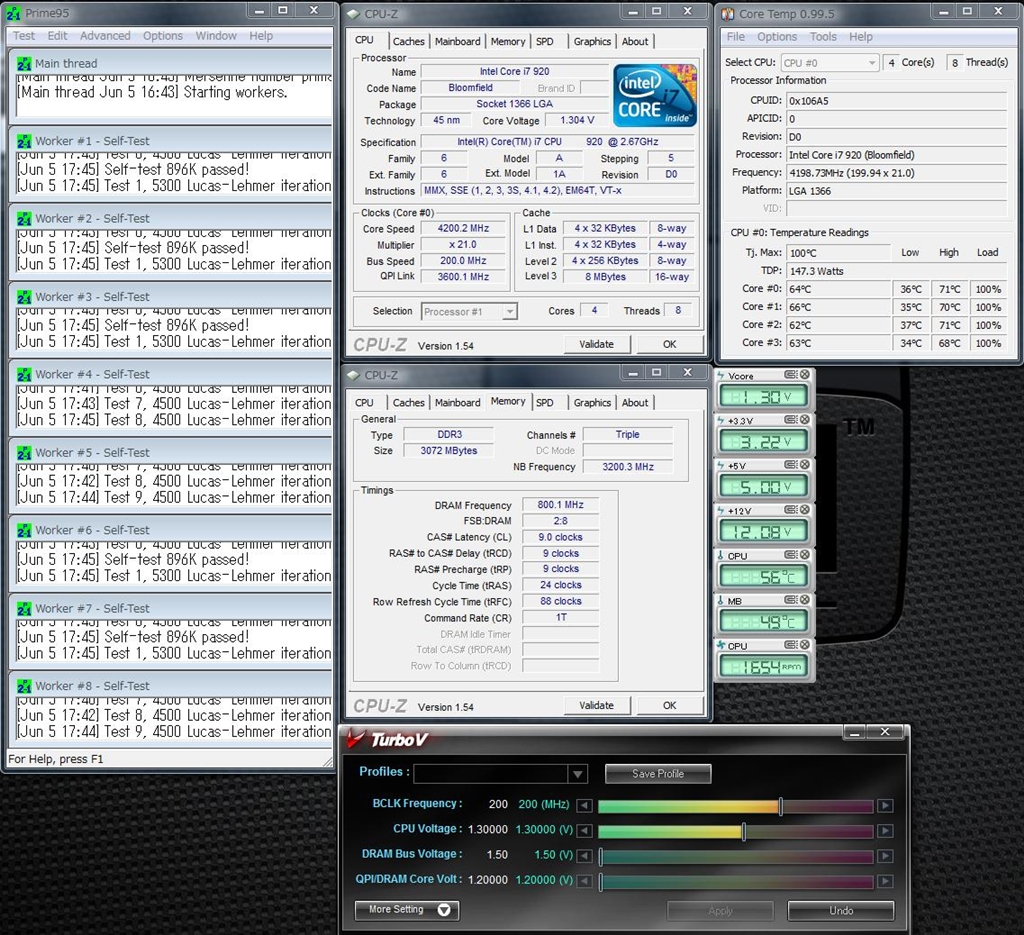Viewport: 1024px width, 935px height.
Task: Click Validate in the CPU-Z memory window
Action: point(596,705)
